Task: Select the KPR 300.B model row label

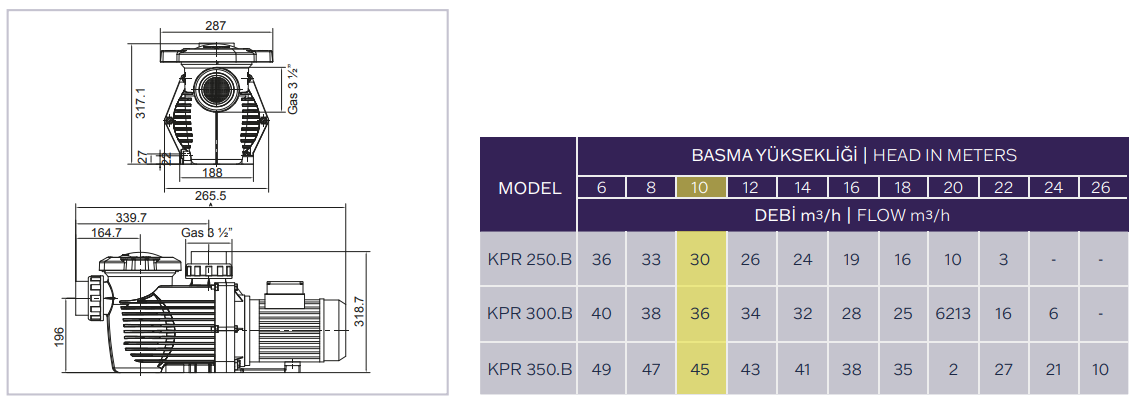Action: 530,314
